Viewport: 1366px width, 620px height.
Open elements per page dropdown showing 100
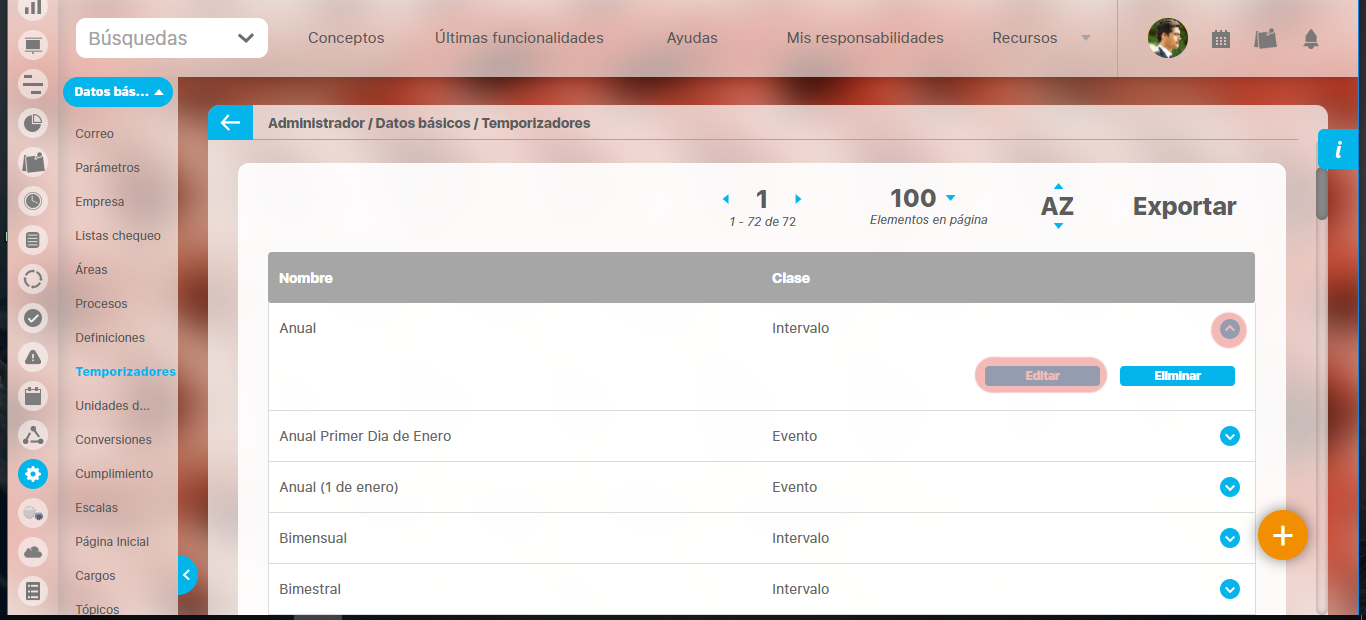[x=950, y=198]
